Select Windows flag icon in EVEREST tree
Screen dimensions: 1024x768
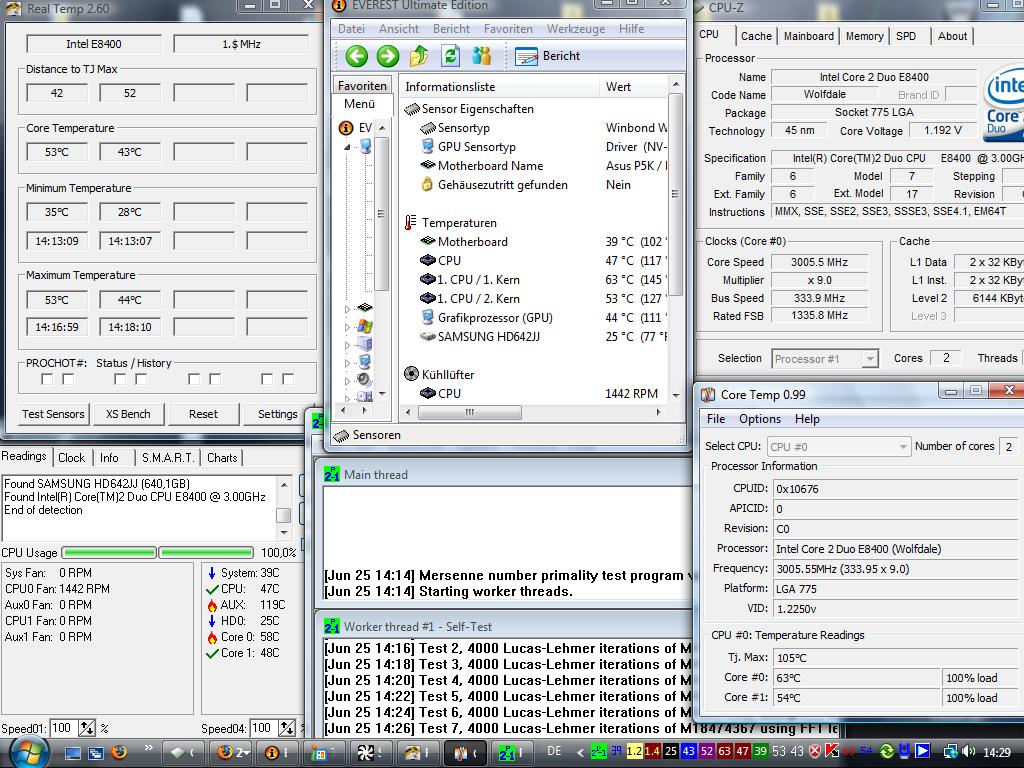click(365, 326)
